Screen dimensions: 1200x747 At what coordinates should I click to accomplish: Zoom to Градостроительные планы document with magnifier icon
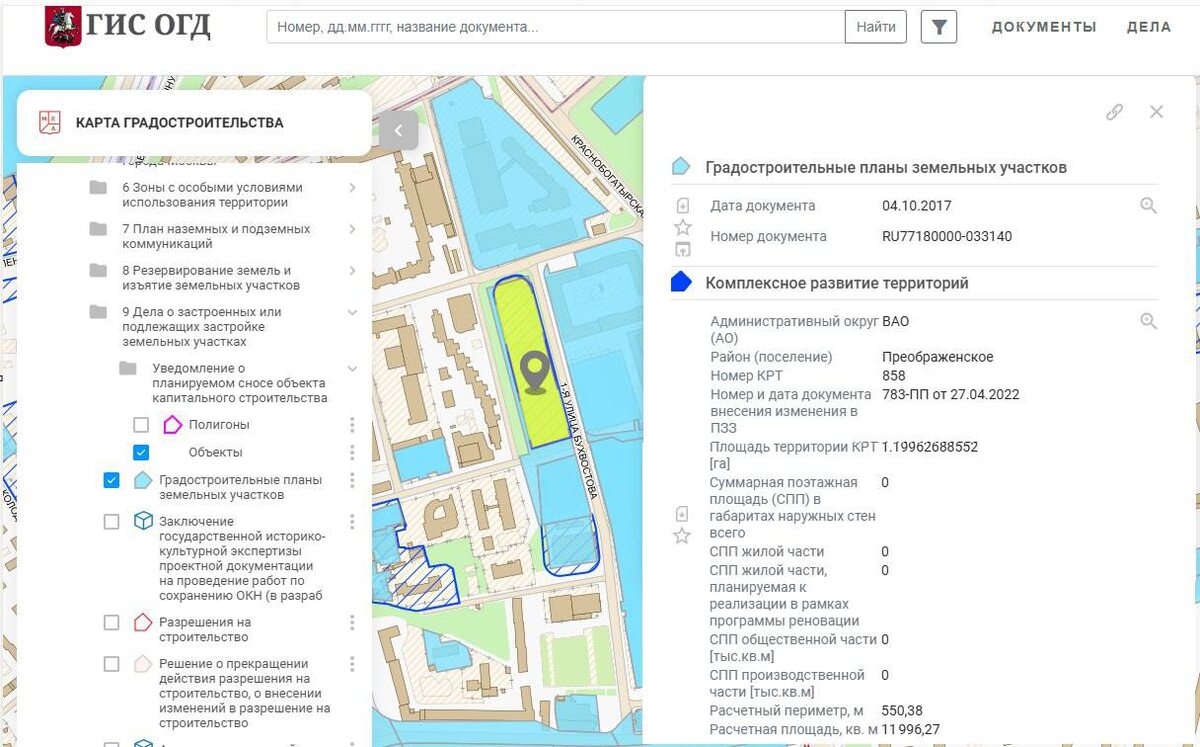1148,206
